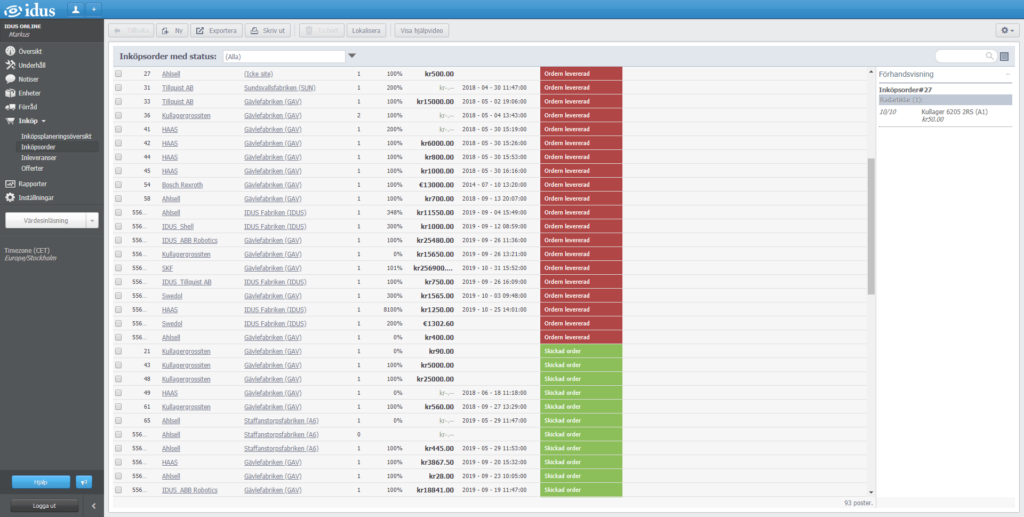Screen dimensions: 1024x517
Task: Click the 8100% percentage cell
Action: pyautogui.click(x=392, y=309)
